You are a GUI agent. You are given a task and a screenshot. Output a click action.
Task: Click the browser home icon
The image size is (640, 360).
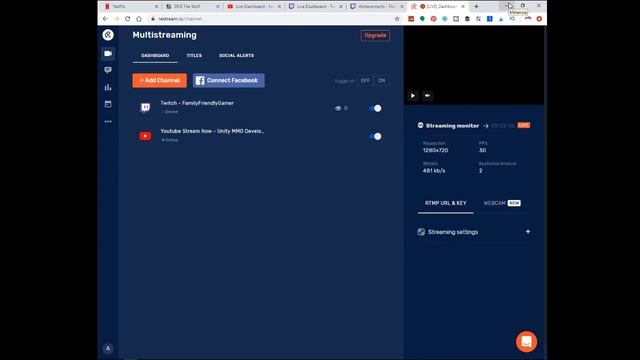139,19
